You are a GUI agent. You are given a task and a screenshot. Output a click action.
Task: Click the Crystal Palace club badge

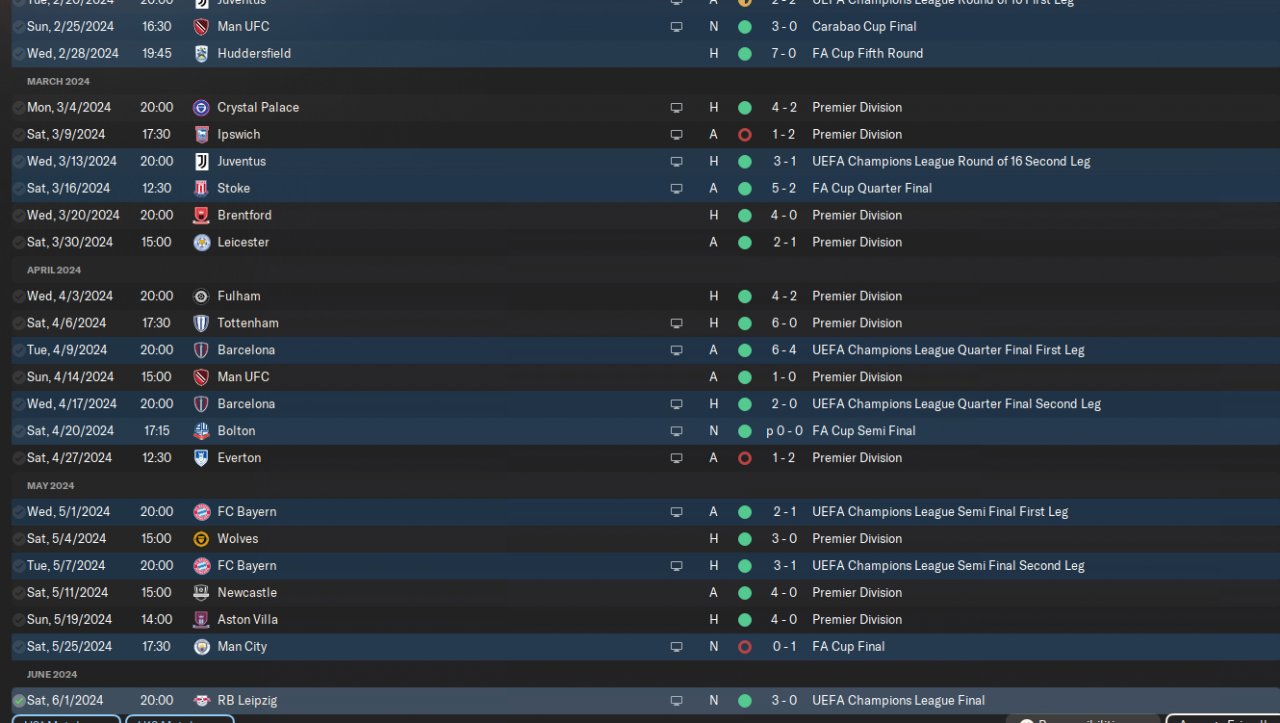coord(201,107)
